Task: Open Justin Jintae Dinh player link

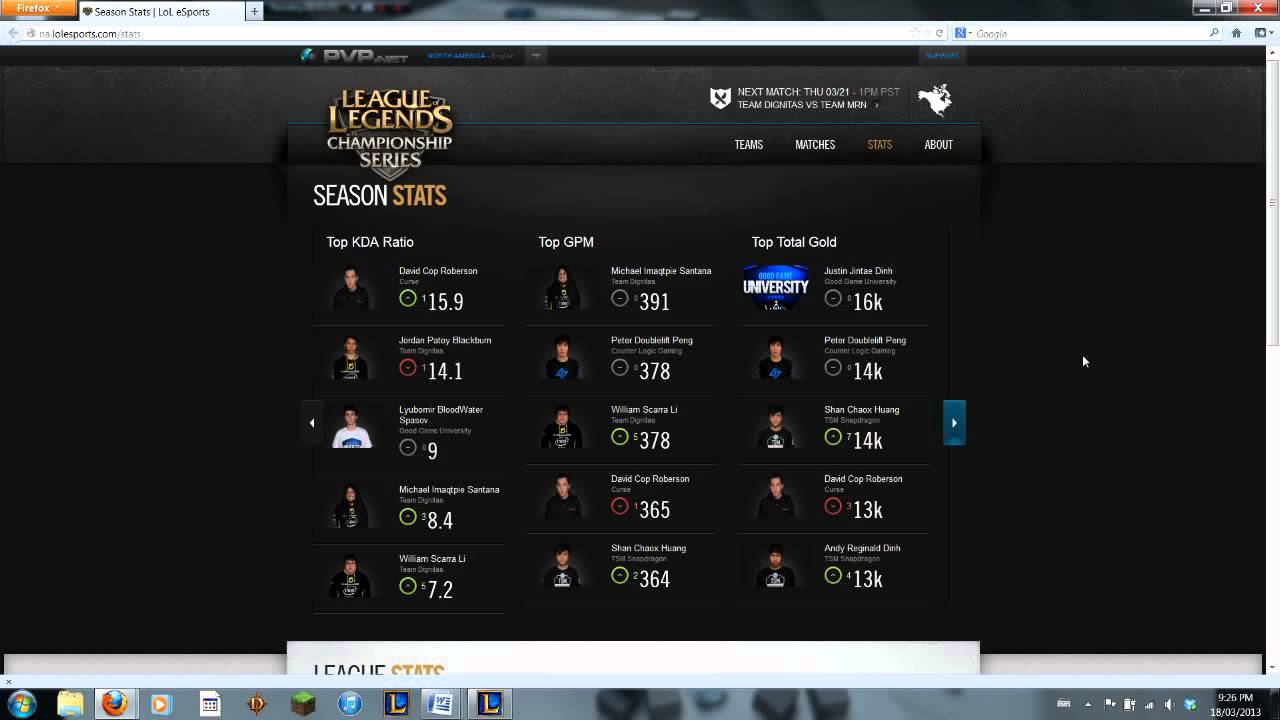Action: 858,271
